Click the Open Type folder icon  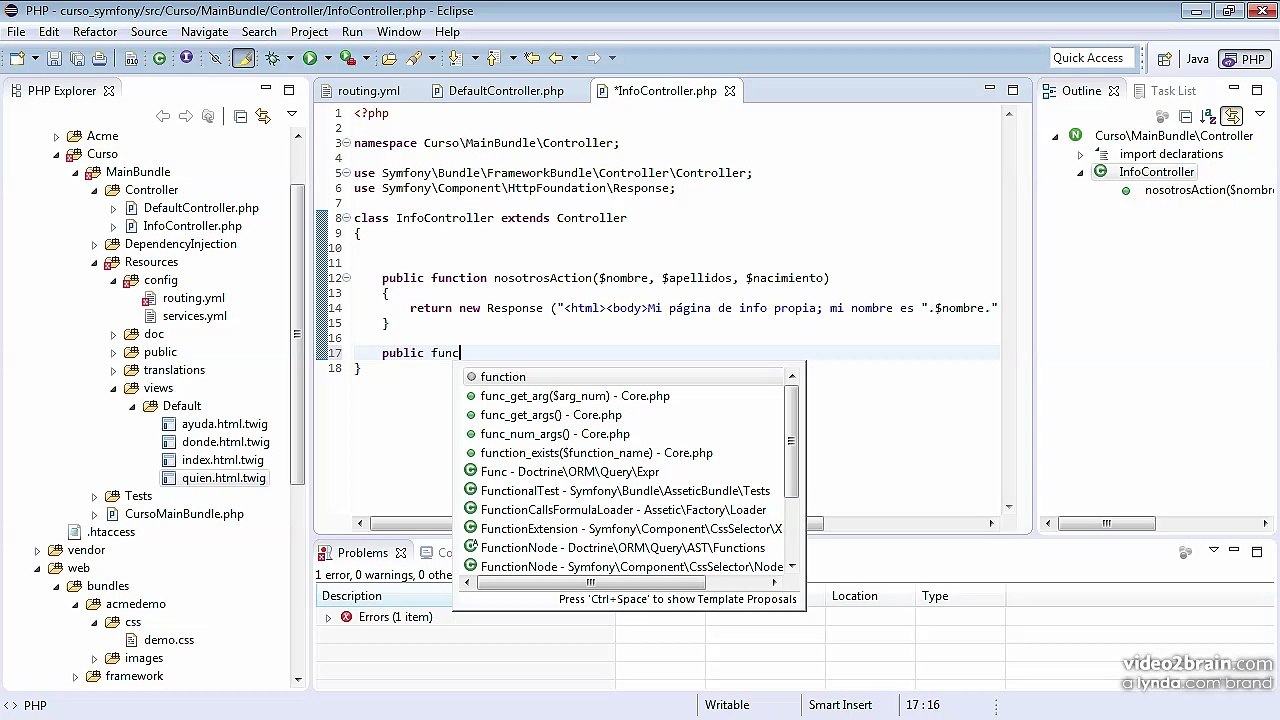coord(389,59)
